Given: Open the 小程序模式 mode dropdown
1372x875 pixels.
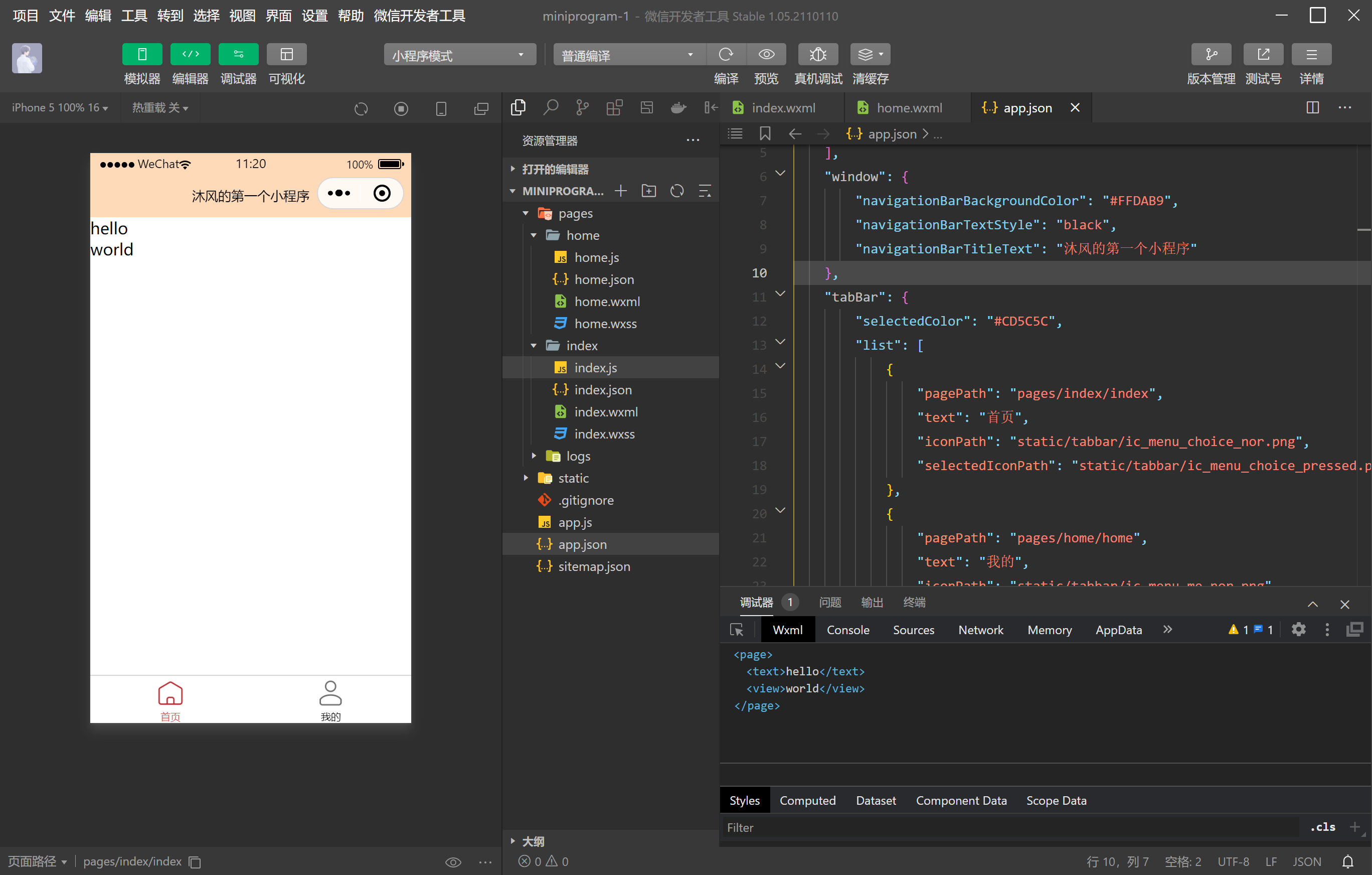Looking at the screenshot, I should pyautogui.click(x=459, y=55).
